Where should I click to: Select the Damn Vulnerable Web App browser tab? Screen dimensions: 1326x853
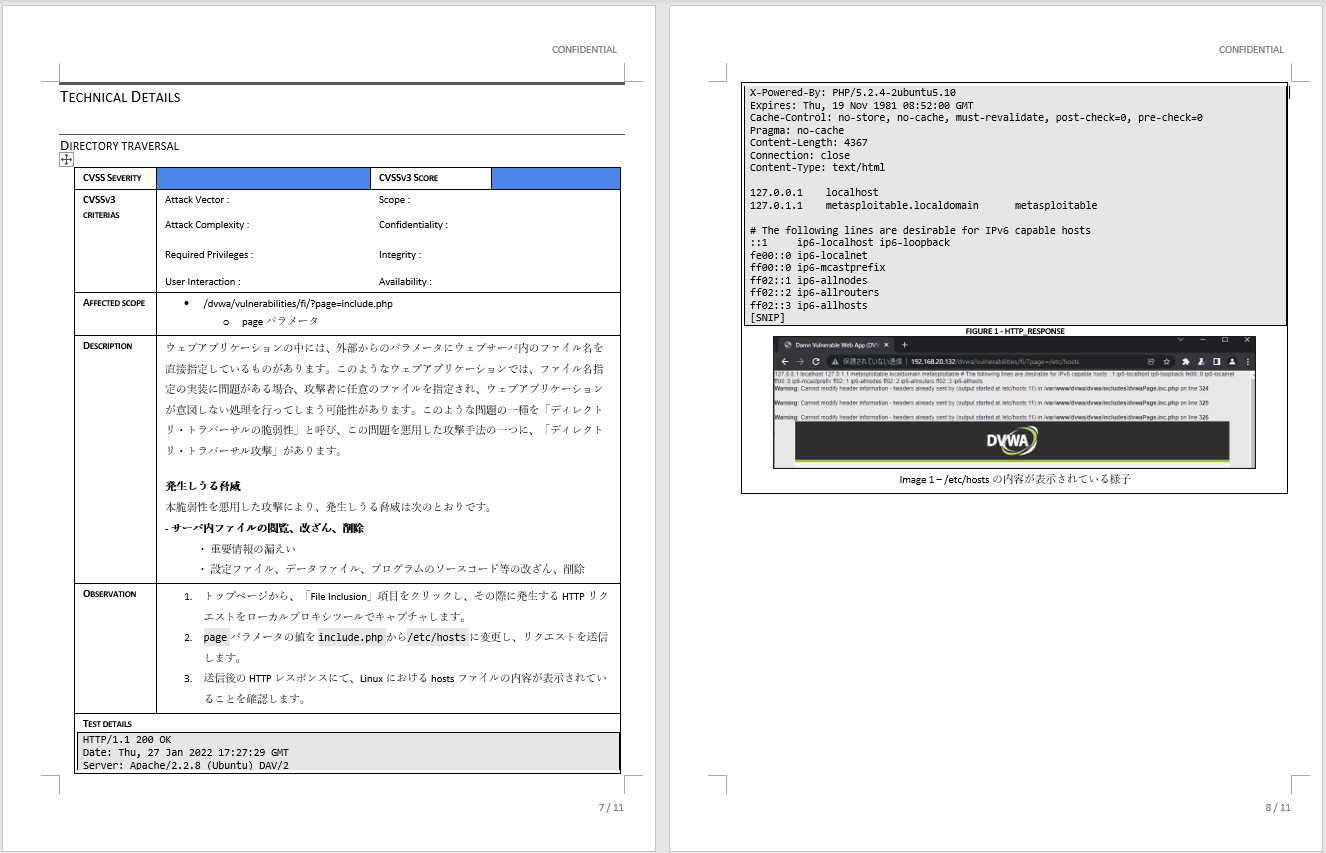coord(840,346)
